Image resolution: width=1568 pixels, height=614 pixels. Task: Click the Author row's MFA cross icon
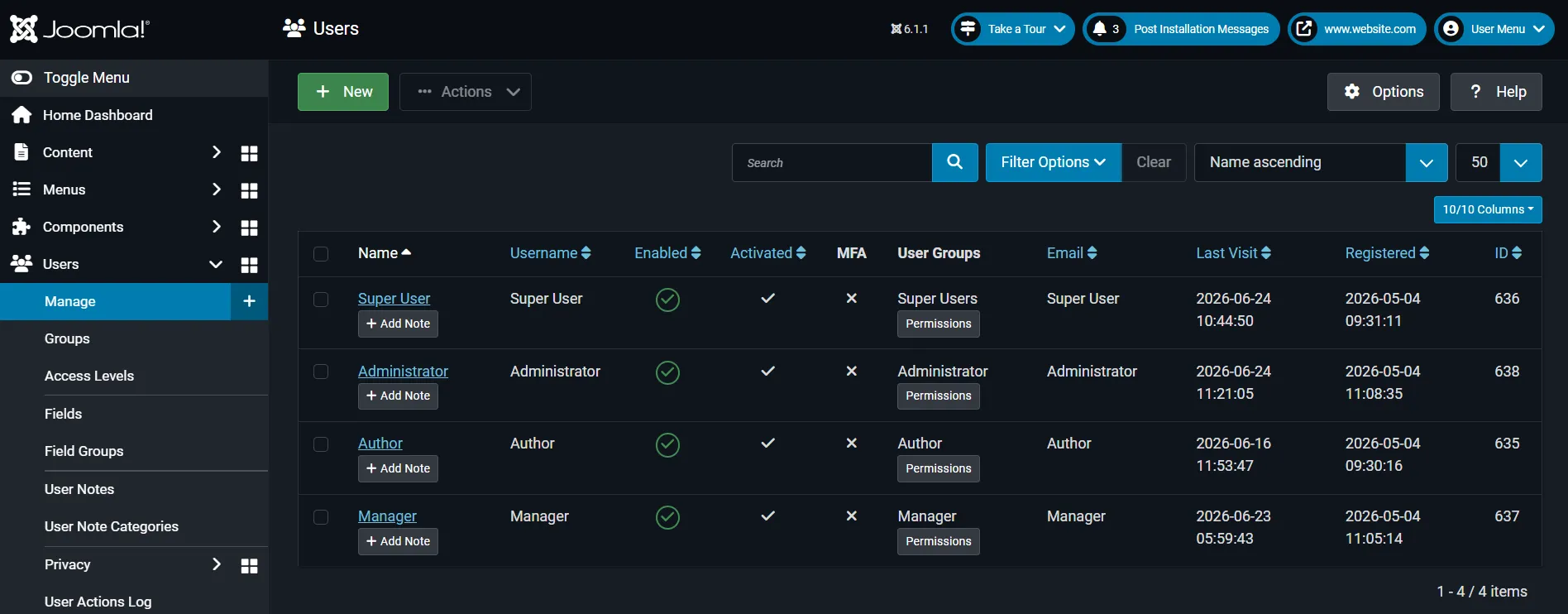coord(851,443)
